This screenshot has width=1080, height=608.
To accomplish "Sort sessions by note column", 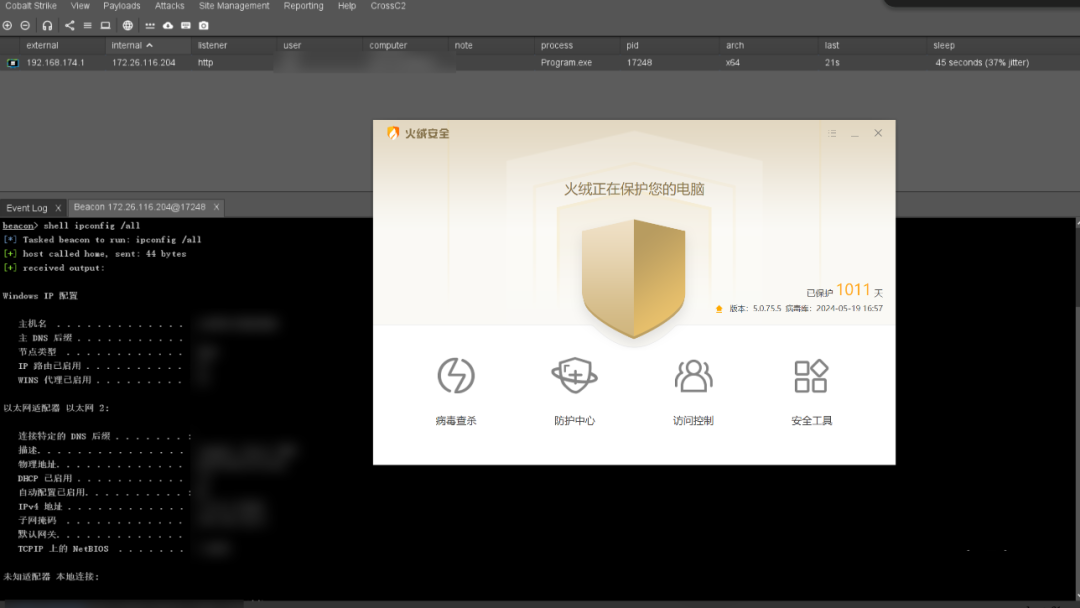I will click(x=491, y=45).
